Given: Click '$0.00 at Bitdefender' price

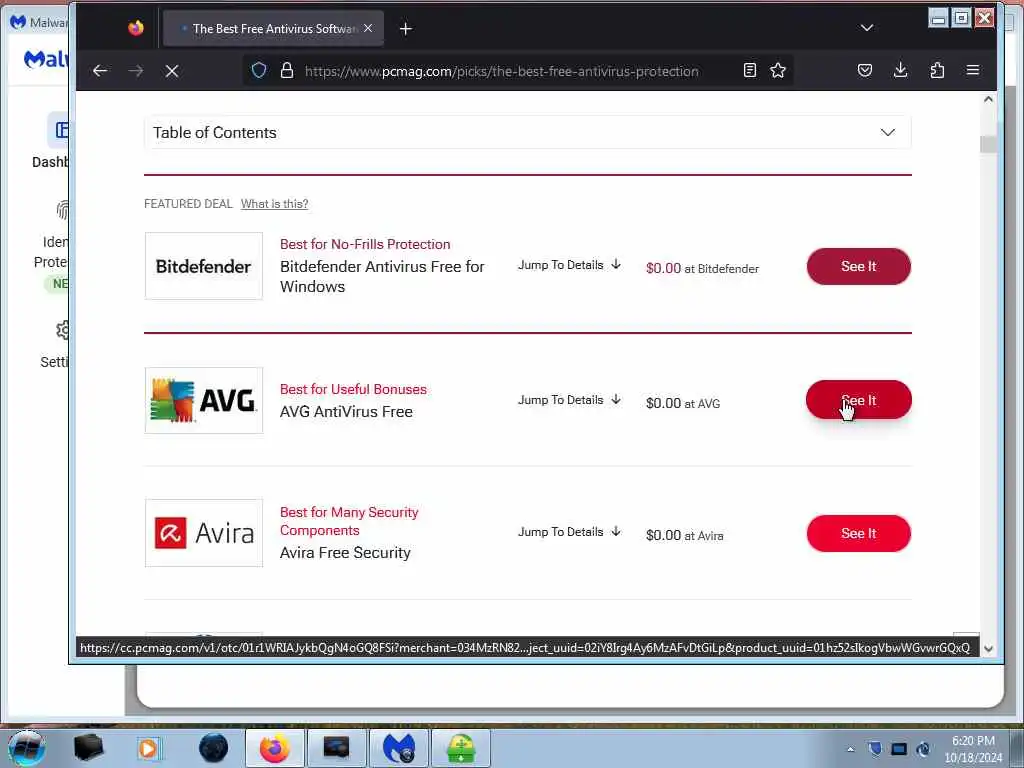Looking at the screenshot, I should coord(702,268).
